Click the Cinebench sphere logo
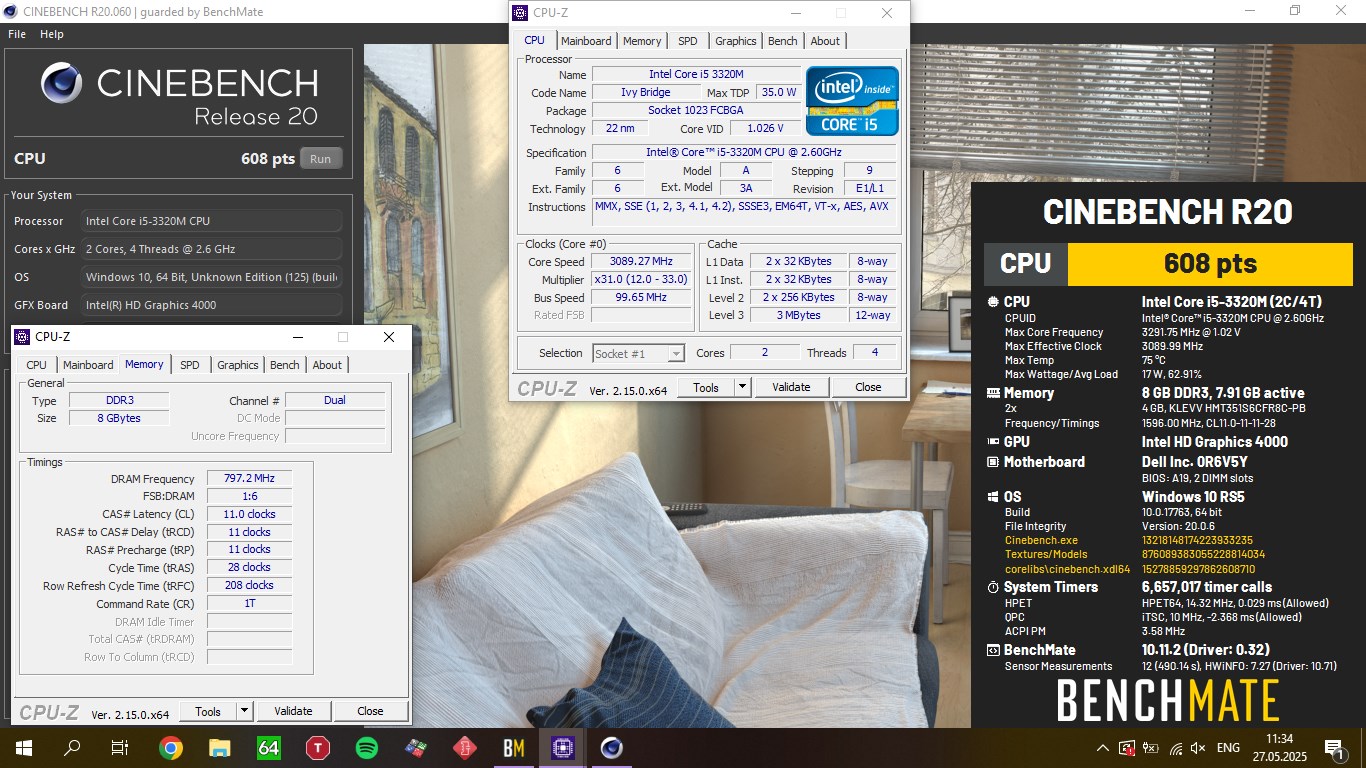1366x768 pixels. pos(61,82)
